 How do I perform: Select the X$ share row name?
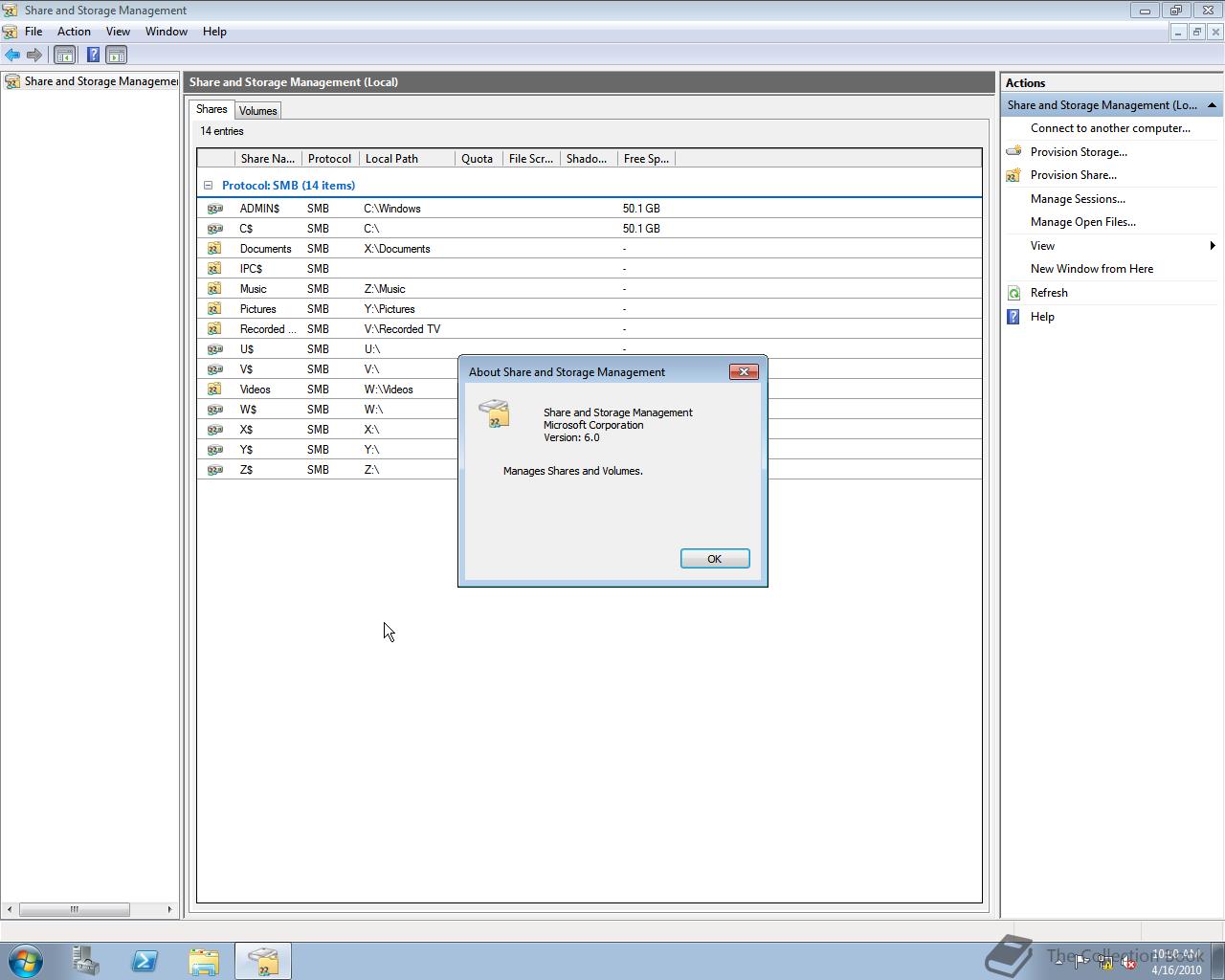247,430
